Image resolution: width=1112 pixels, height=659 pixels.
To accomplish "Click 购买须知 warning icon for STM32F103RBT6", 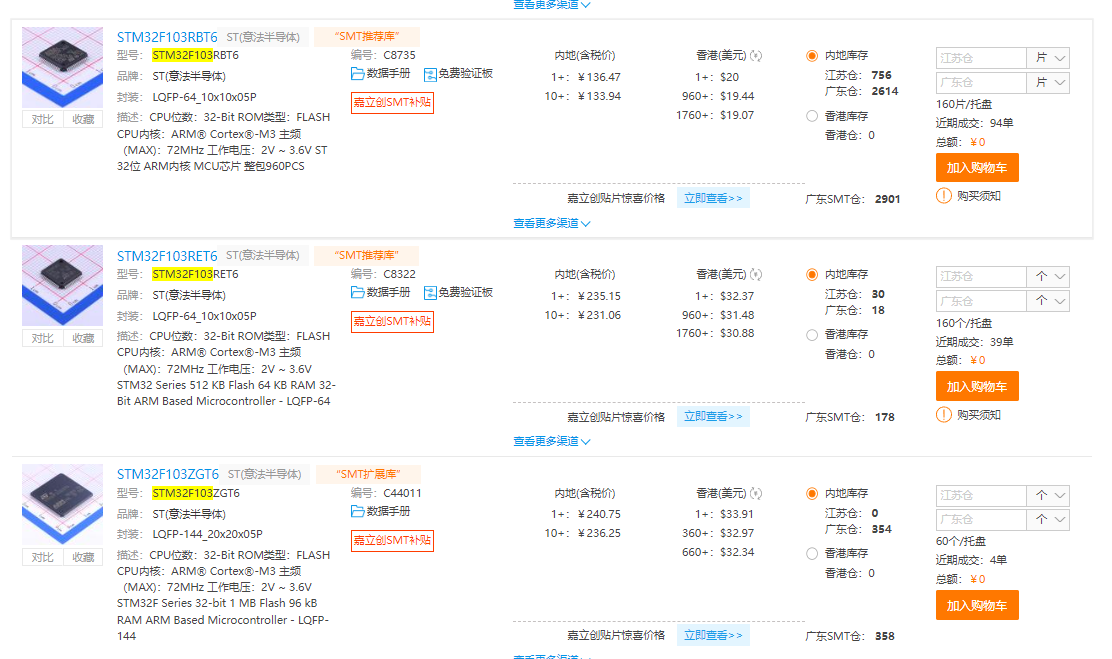I will tap(944, 196).
